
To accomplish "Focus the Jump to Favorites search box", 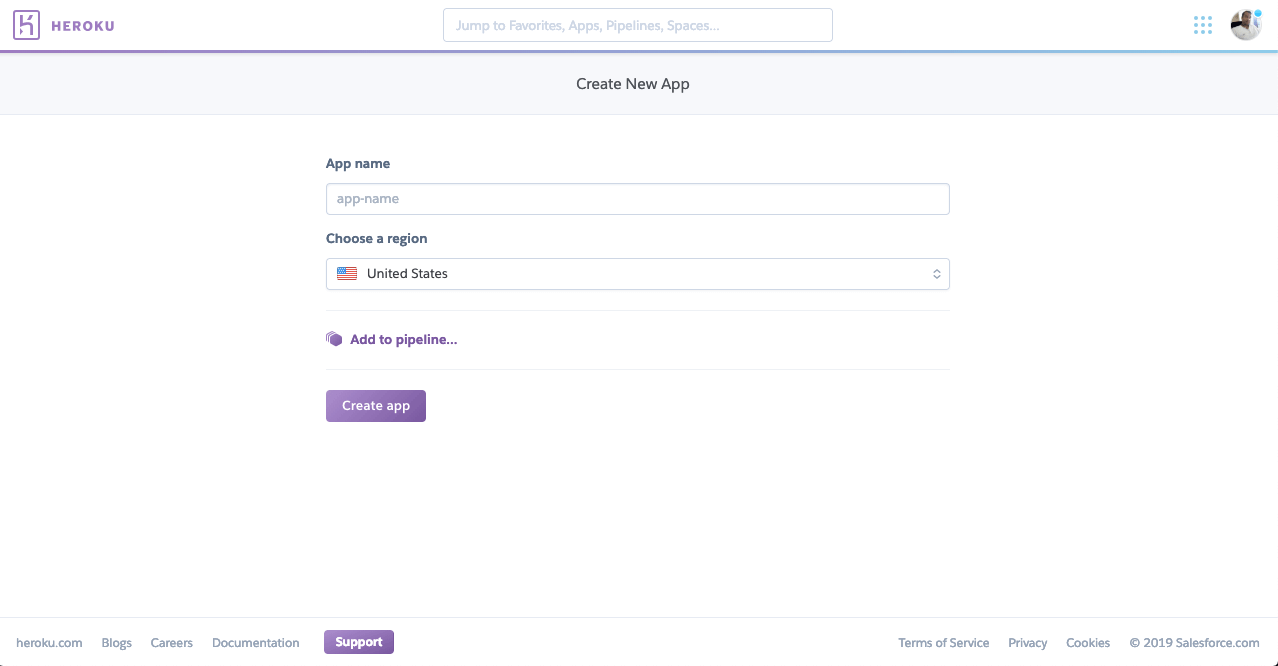I will pyautogui.click(x=637, y=25).
